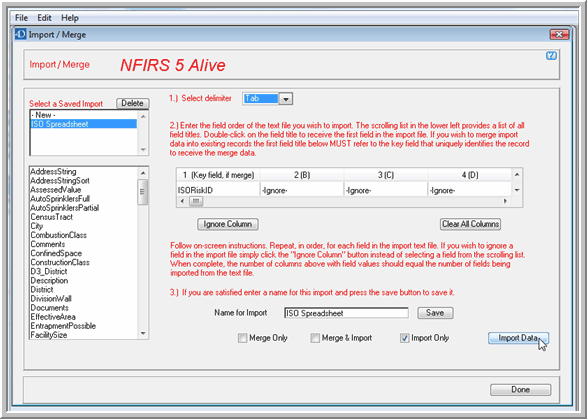Click the blue help question-mark icon

pyautogui.click(x=551, y=56)
